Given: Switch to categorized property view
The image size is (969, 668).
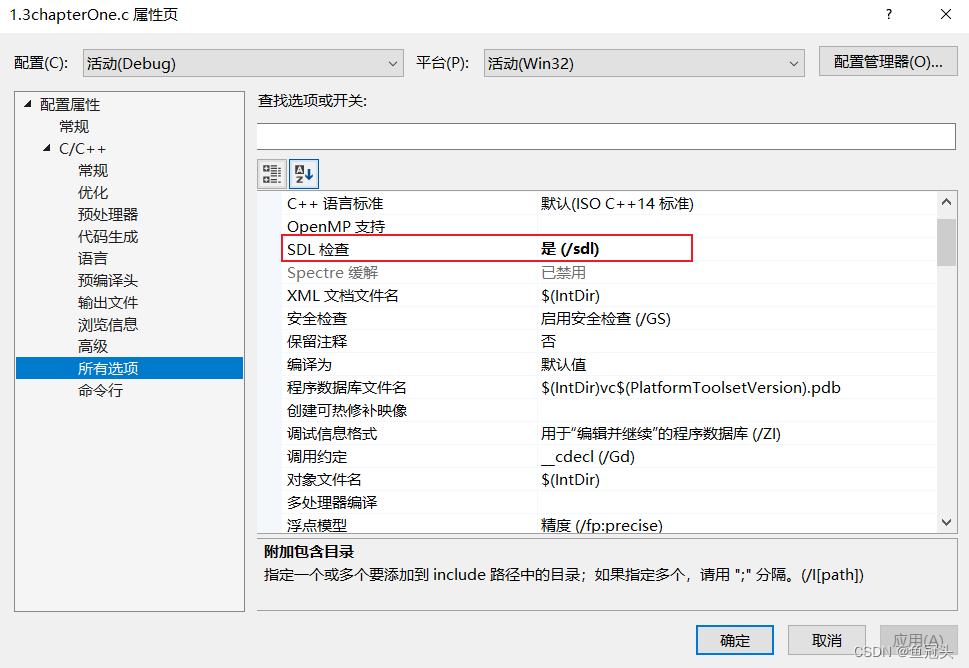Looking at the screenshot, I should pos(270,173).
